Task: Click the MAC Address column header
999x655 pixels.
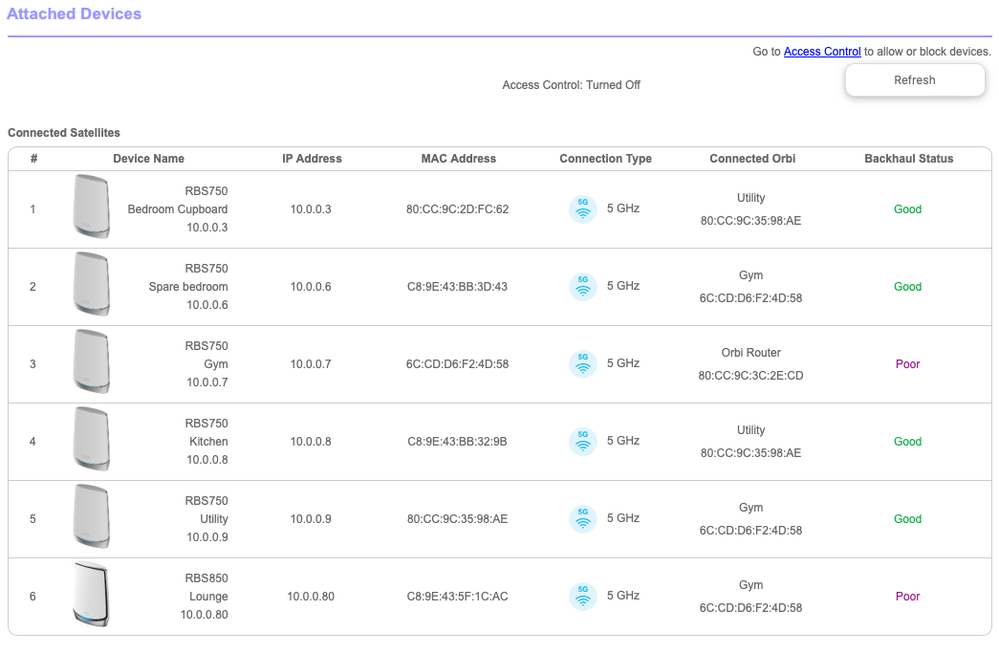Action: tap(458, 159)
